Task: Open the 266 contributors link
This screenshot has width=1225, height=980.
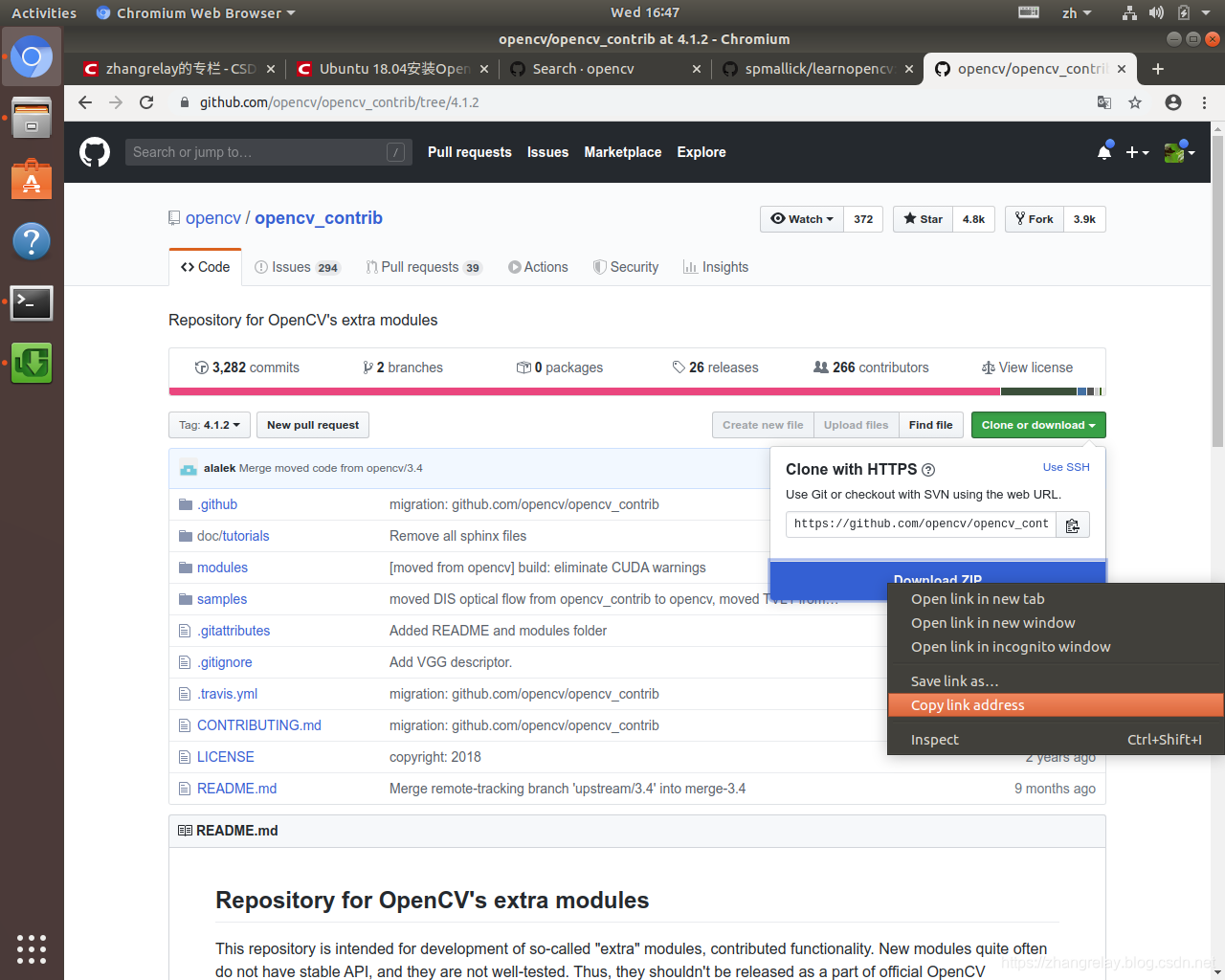Action: (871, 367)
